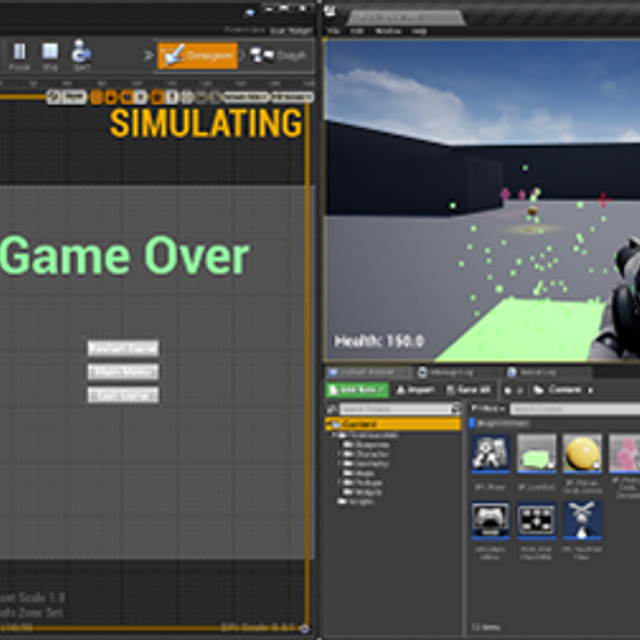Open the Filters dropdown
640x640 pixels.
coord(488,409)
